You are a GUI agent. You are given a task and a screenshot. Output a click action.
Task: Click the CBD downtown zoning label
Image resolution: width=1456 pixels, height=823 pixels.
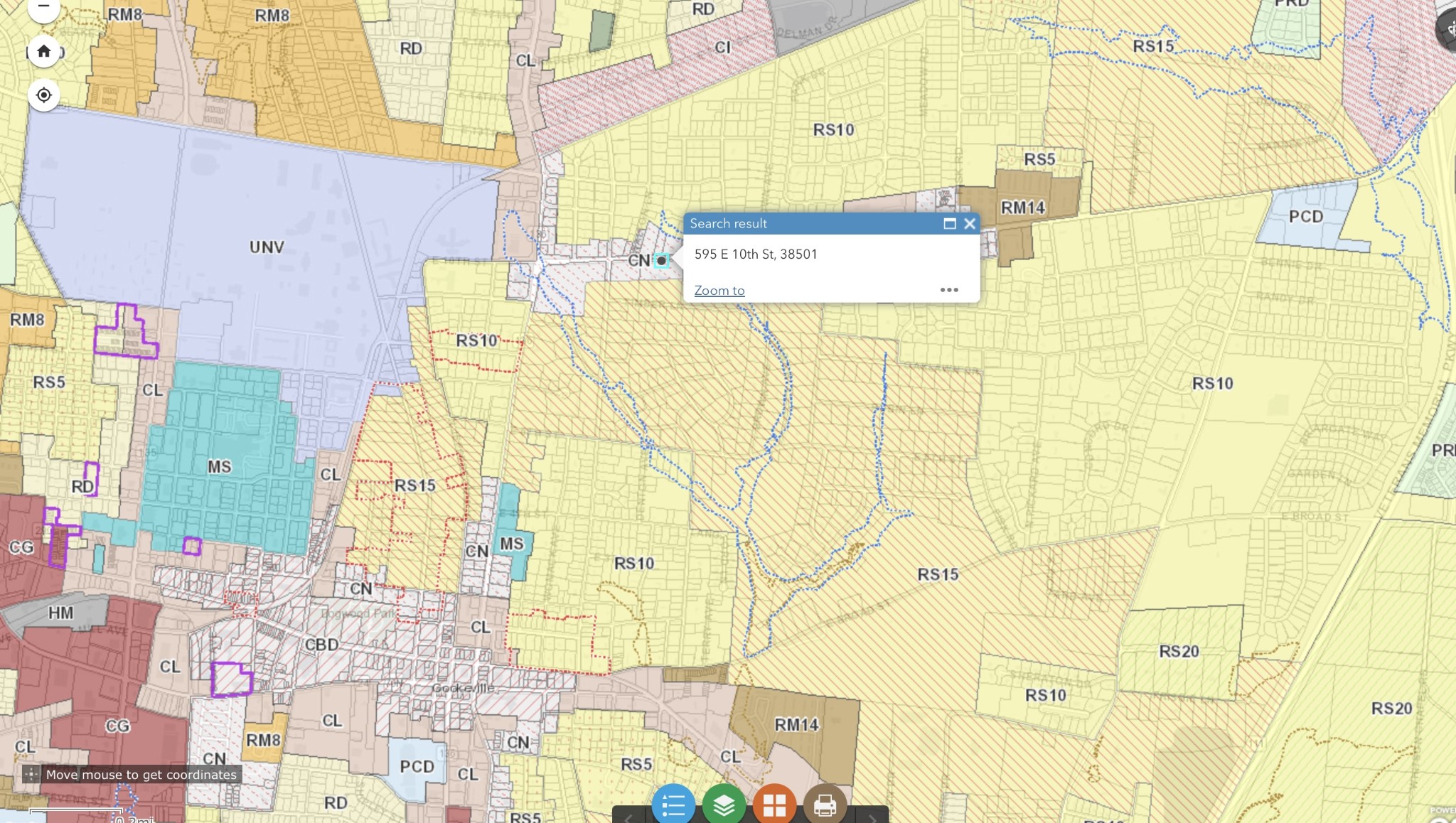point(321,645)
